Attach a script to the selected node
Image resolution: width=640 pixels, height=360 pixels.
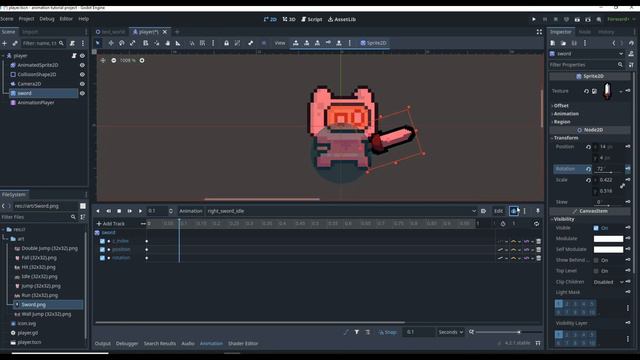(x=72, y=43)
